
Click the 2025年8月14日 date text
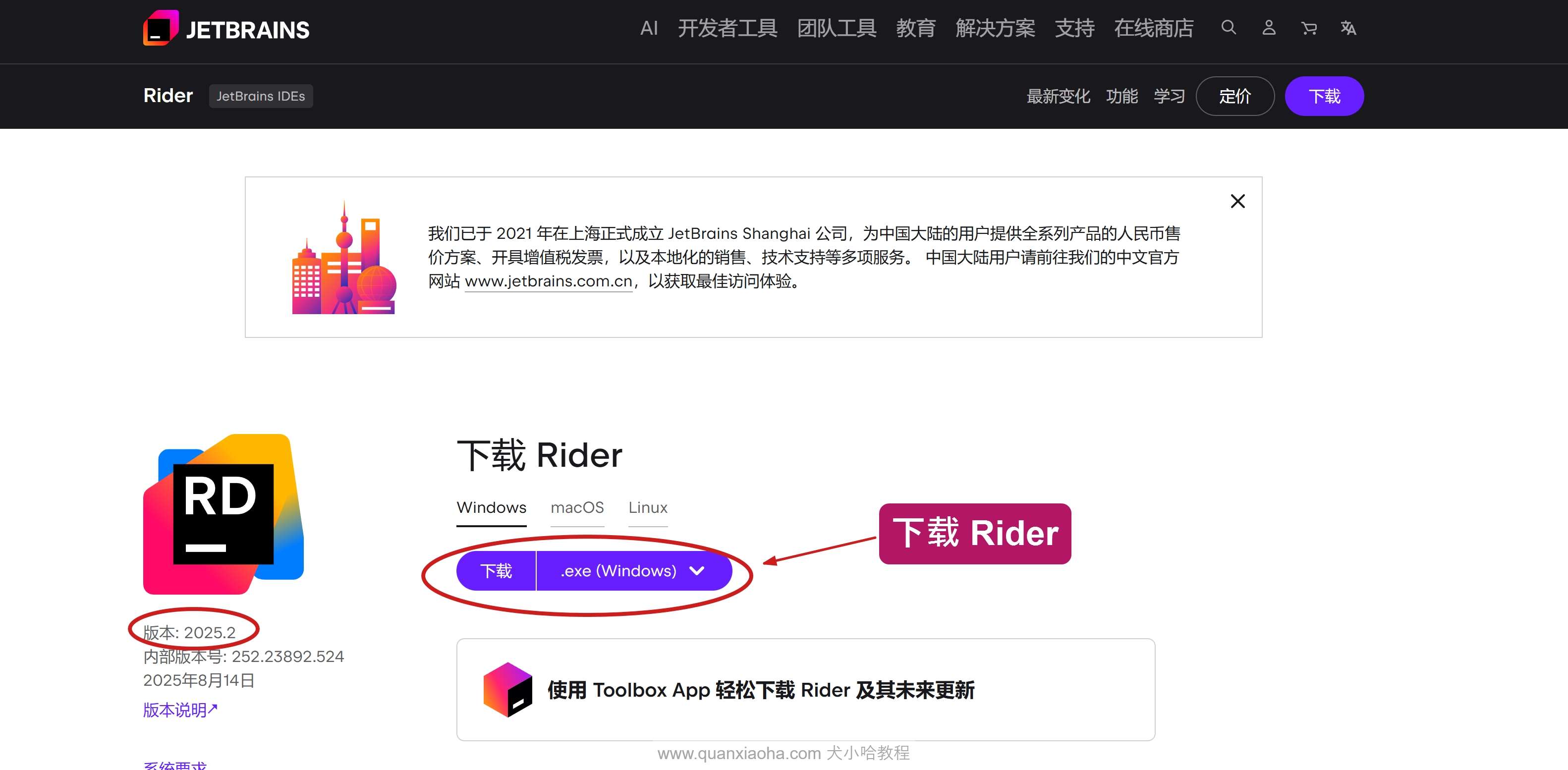click(198, 680)
